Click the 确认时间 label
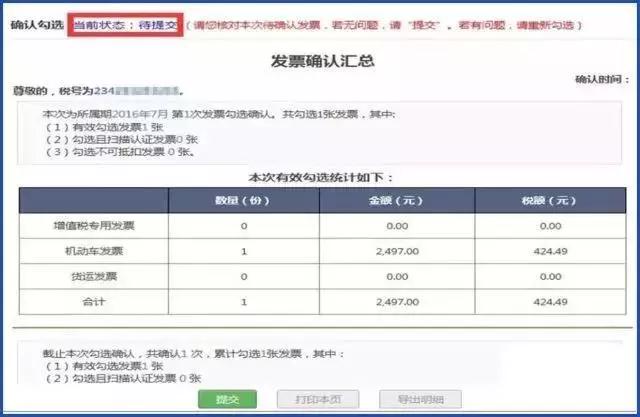The height and width of the screenshot is (417, 640). coord(602,79)
